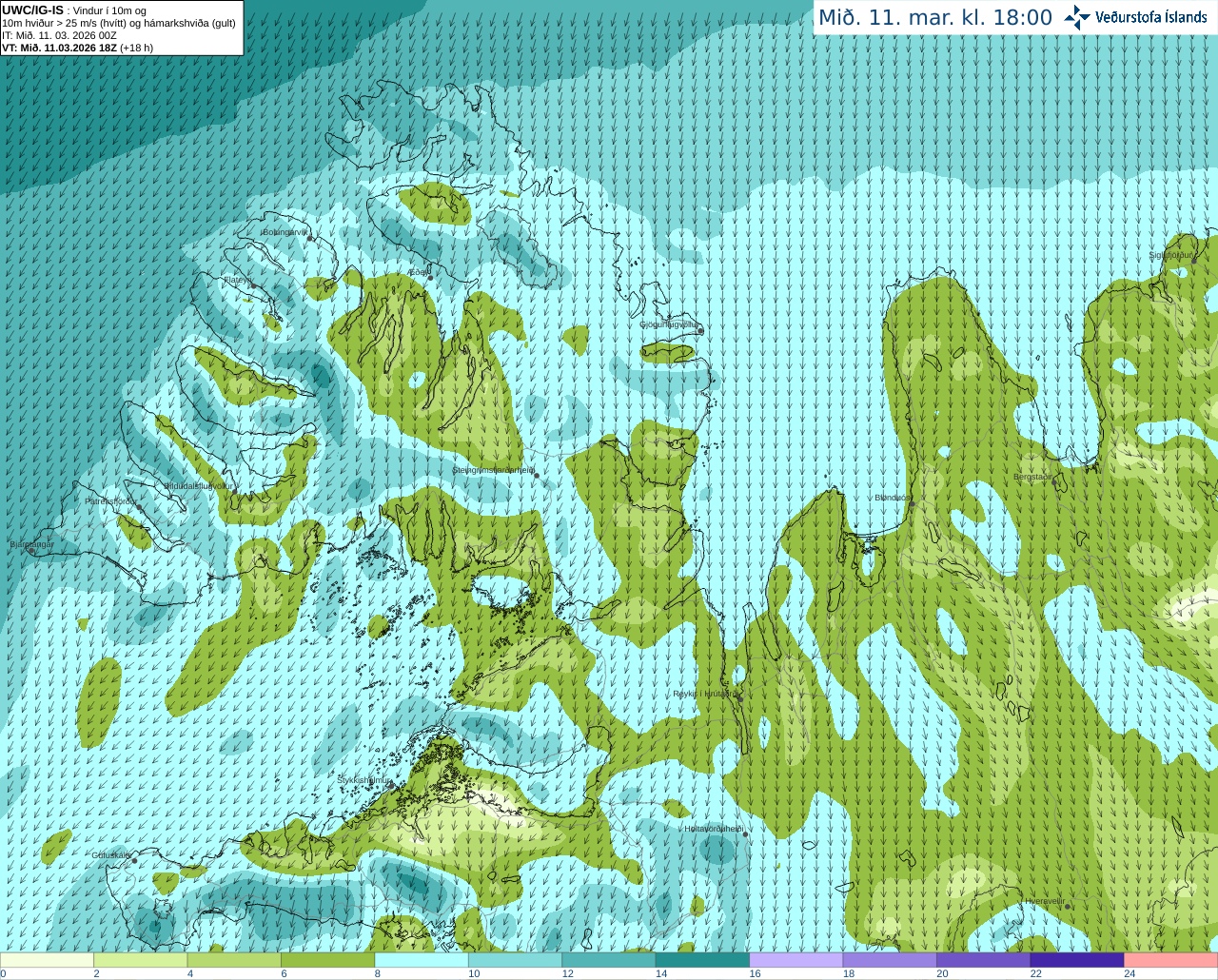This screenshot has height=980, width=1218.
Task: Click the Reykir í Hrútafirði station marker
Action: pos(739,698)
